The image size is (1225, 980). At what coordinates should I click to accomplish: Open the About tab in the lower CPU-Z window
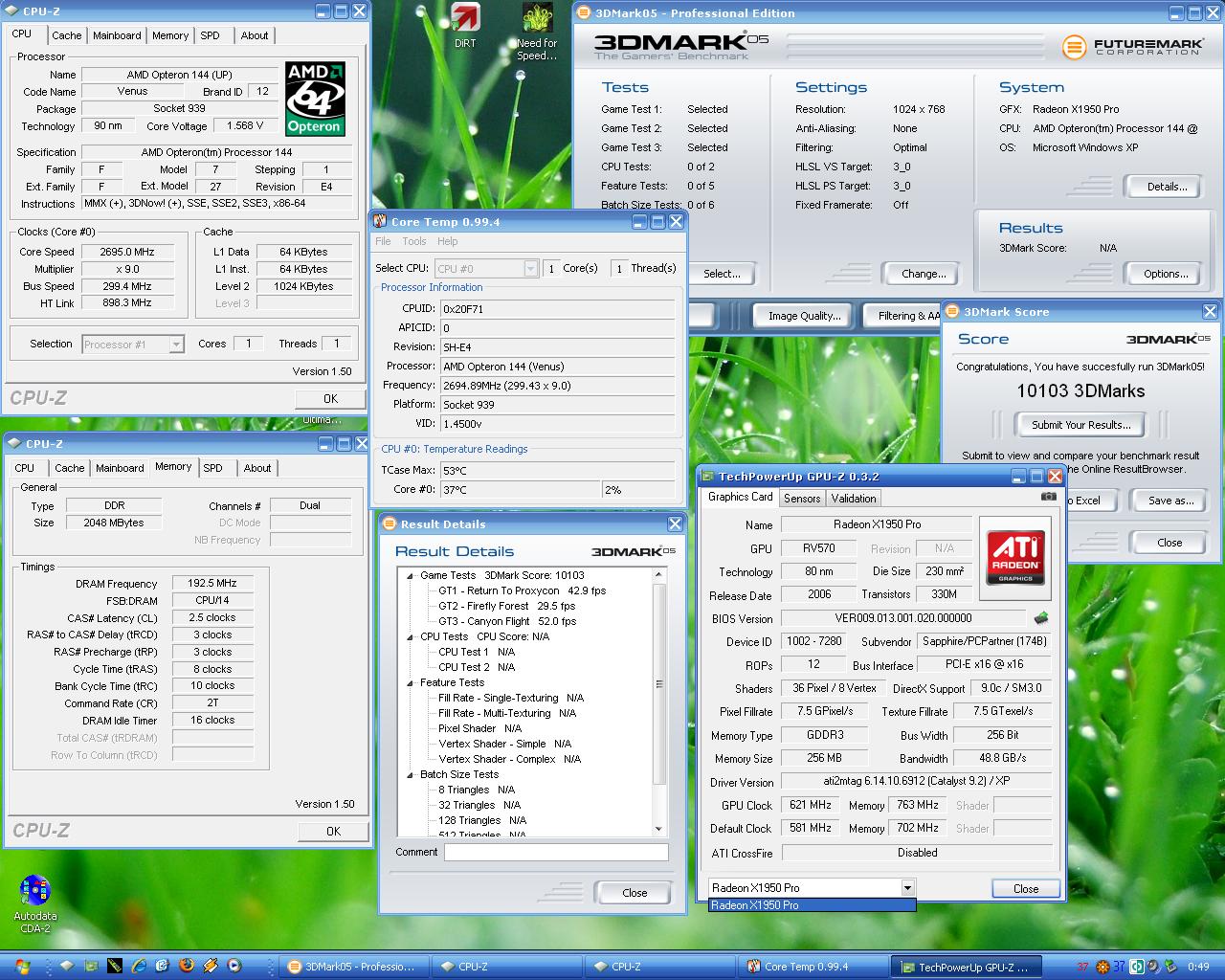256,468
